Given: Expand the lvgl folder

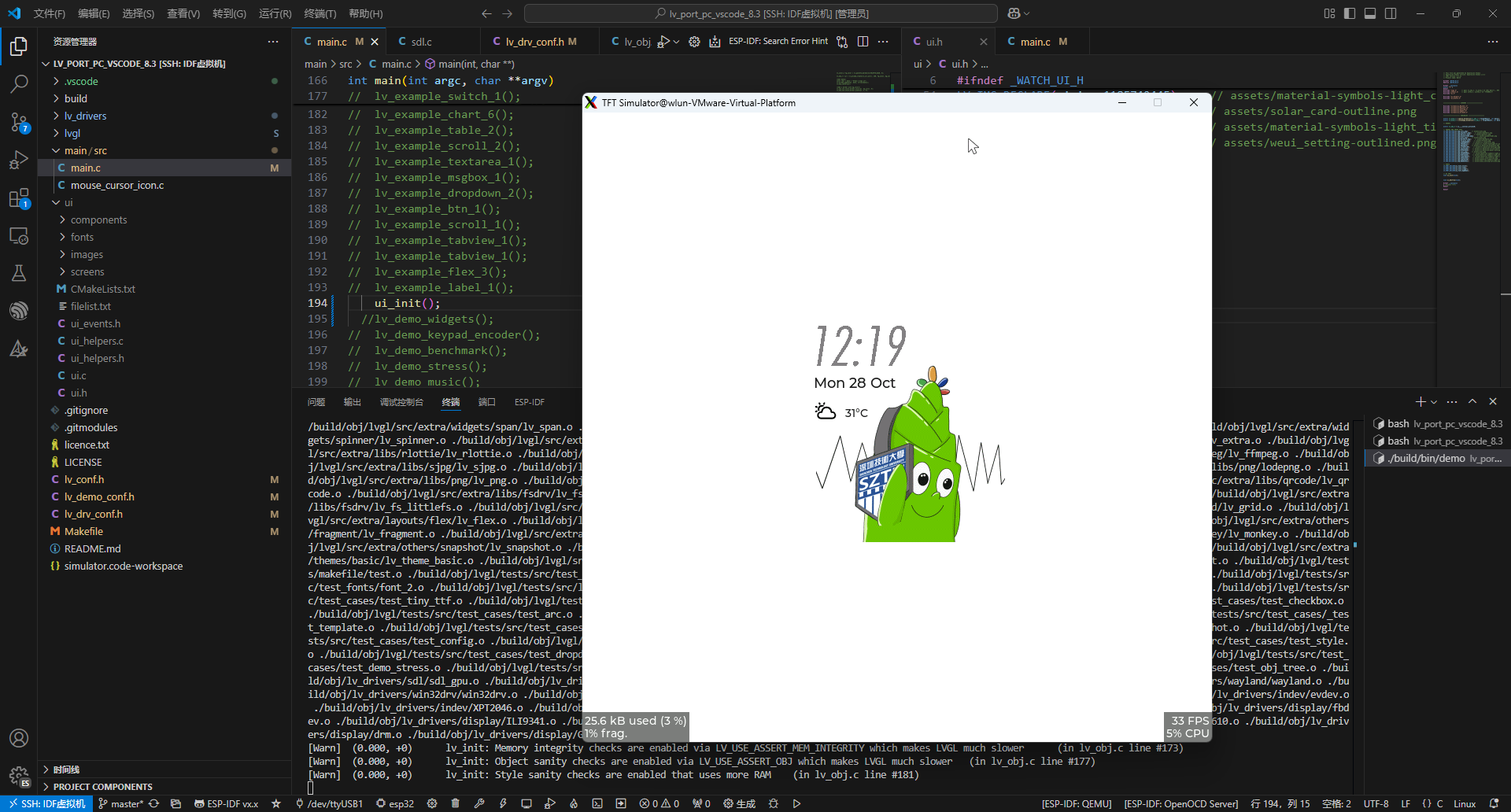Looking at the screenshot, I should (165, 133).
